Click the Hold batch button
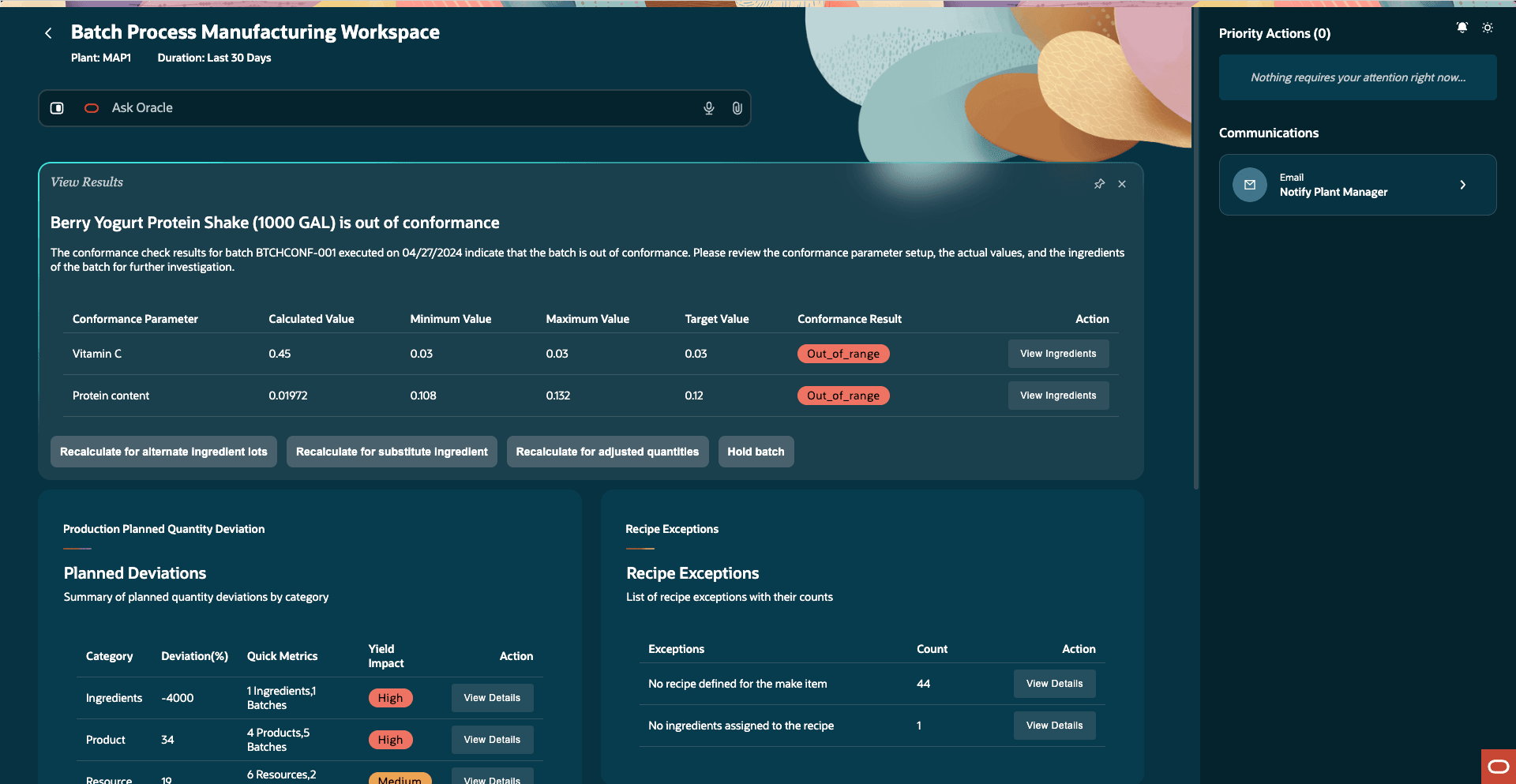Image resolution: width=1516 pixels, height=784 pixels. pyautogui.click(x=756, y=452)
